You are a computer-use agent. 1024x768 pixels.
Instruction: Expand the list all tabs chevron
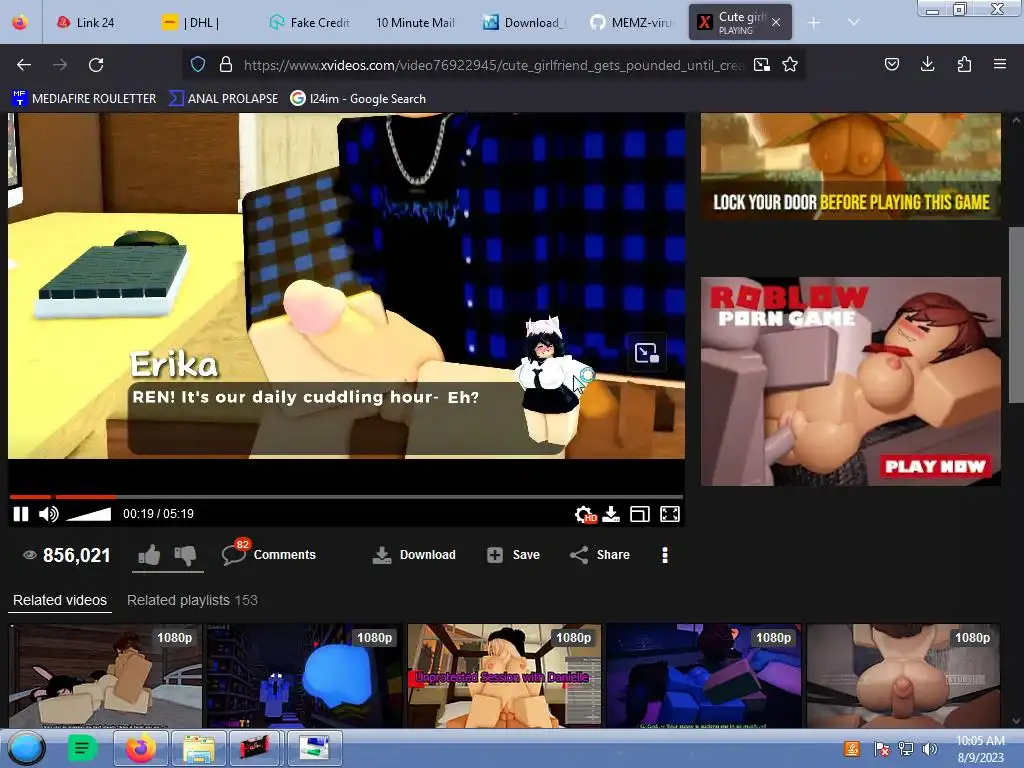pyautogui.click(x=854, y=22)
